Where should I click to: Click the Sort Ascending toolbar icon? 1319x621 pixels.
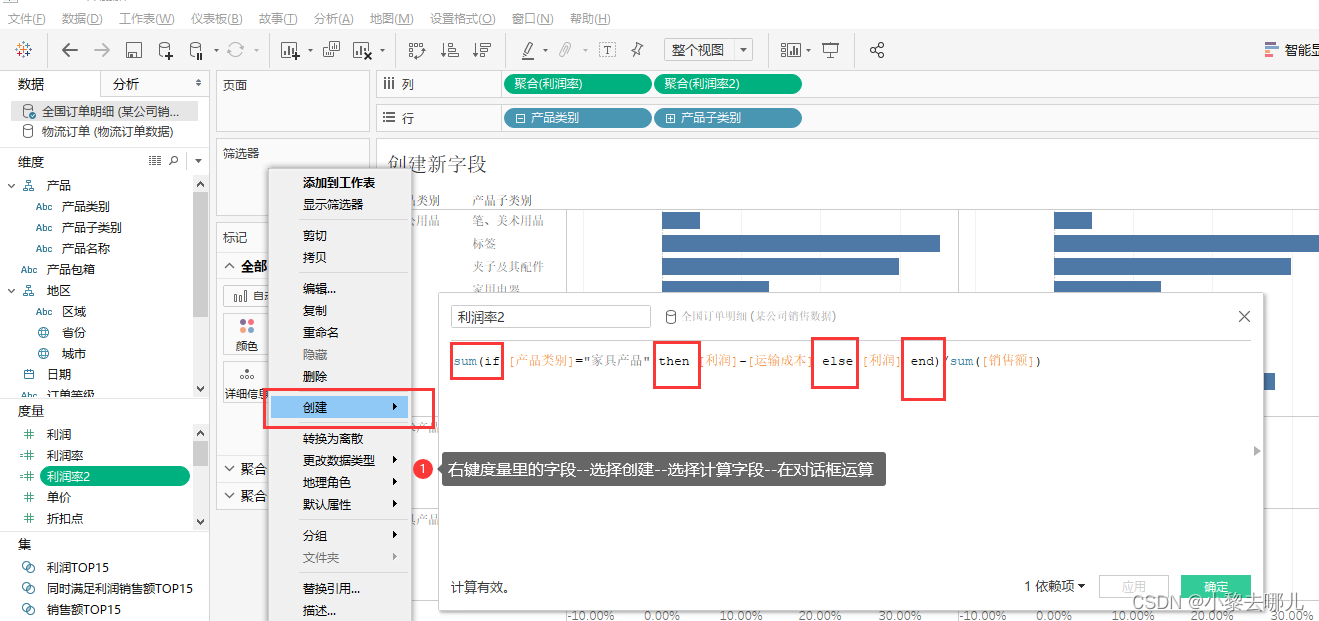click(x=449, y=50)
